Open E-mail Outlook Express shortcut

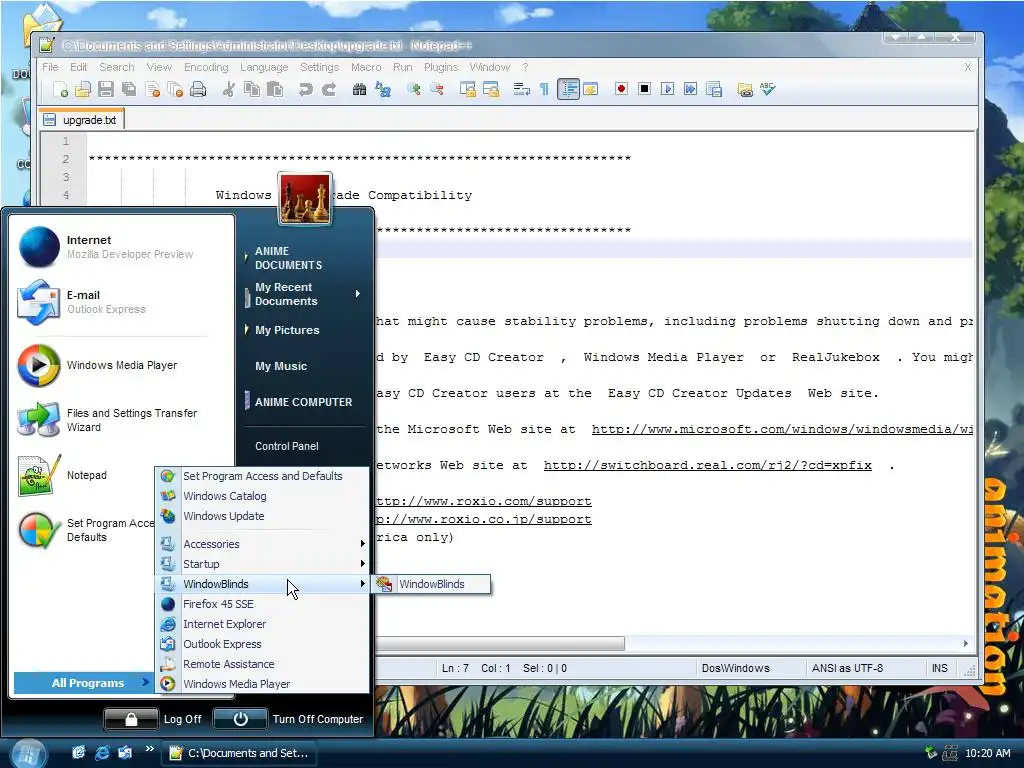click(x=121, y=302)
